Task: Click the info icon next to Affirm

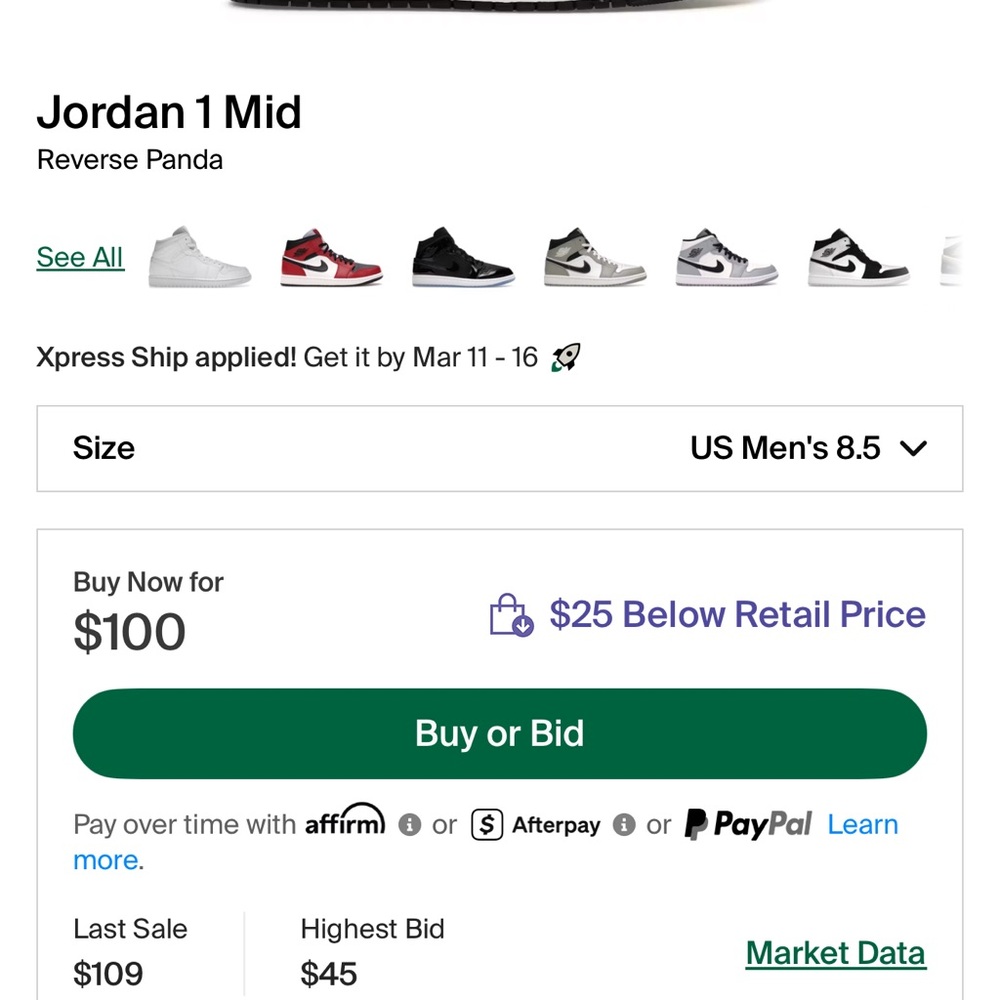Action: click(410, 825)
